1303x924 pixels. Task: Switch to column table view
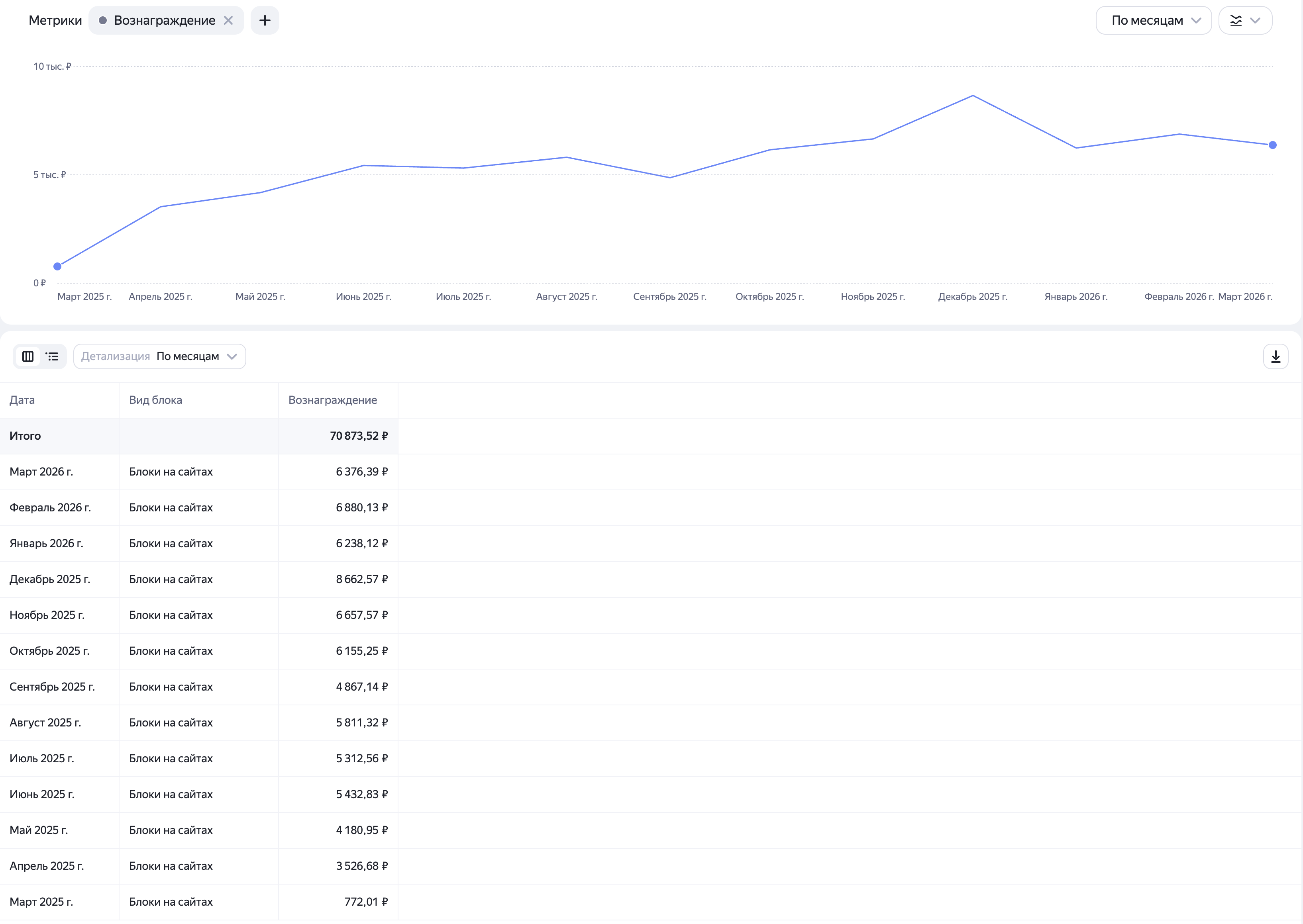pyautogui.click(x=28, y=356)
